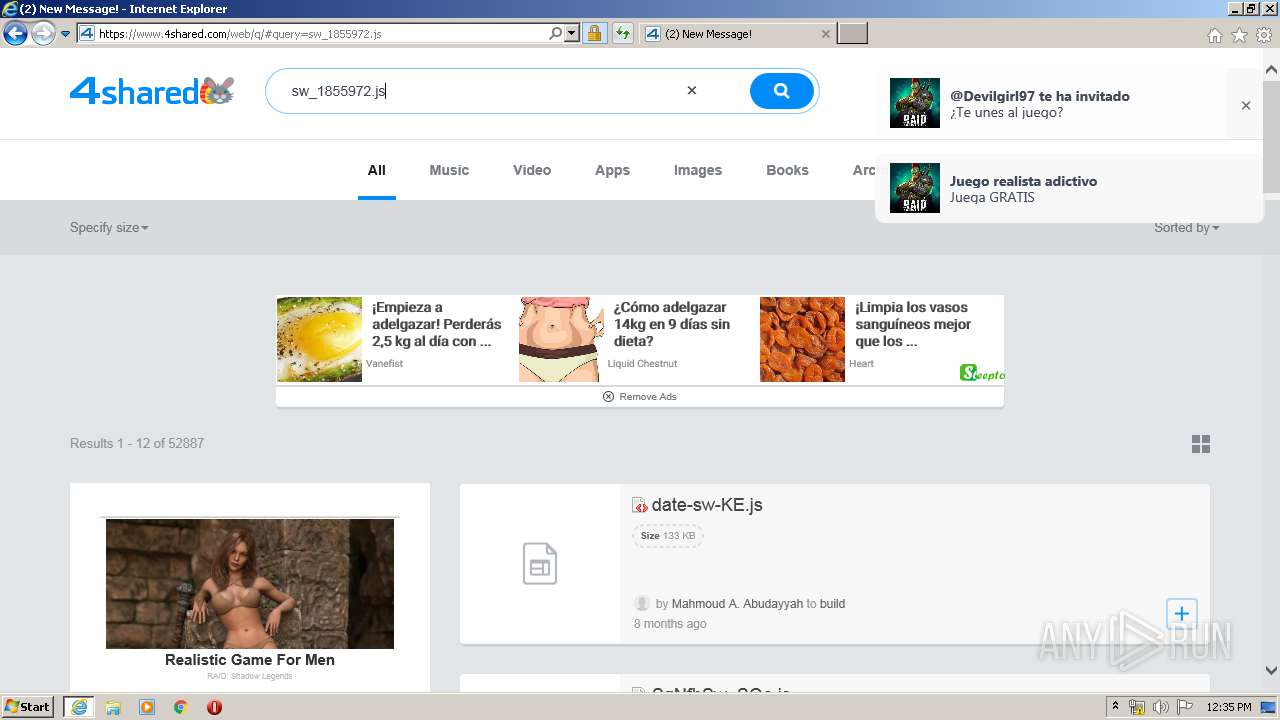This screenshot has width=1280, height=720.
Task: Open the red Opera taskbar icon
Action: [214, 707]
